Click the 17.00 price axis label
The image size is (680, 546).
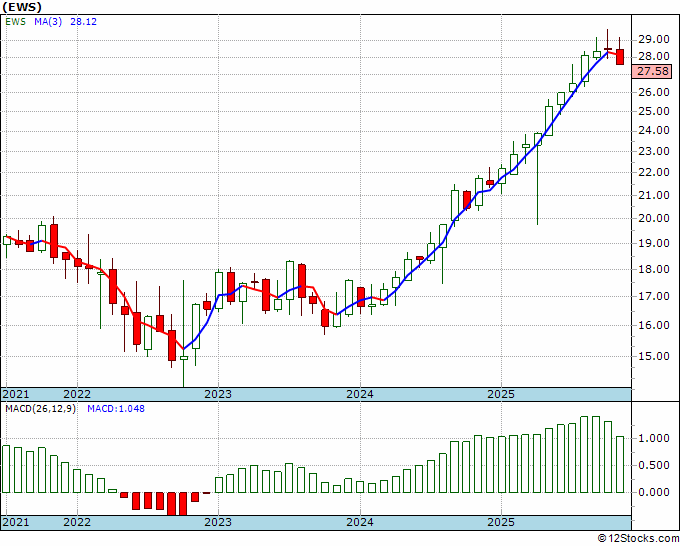pos(654,296)
